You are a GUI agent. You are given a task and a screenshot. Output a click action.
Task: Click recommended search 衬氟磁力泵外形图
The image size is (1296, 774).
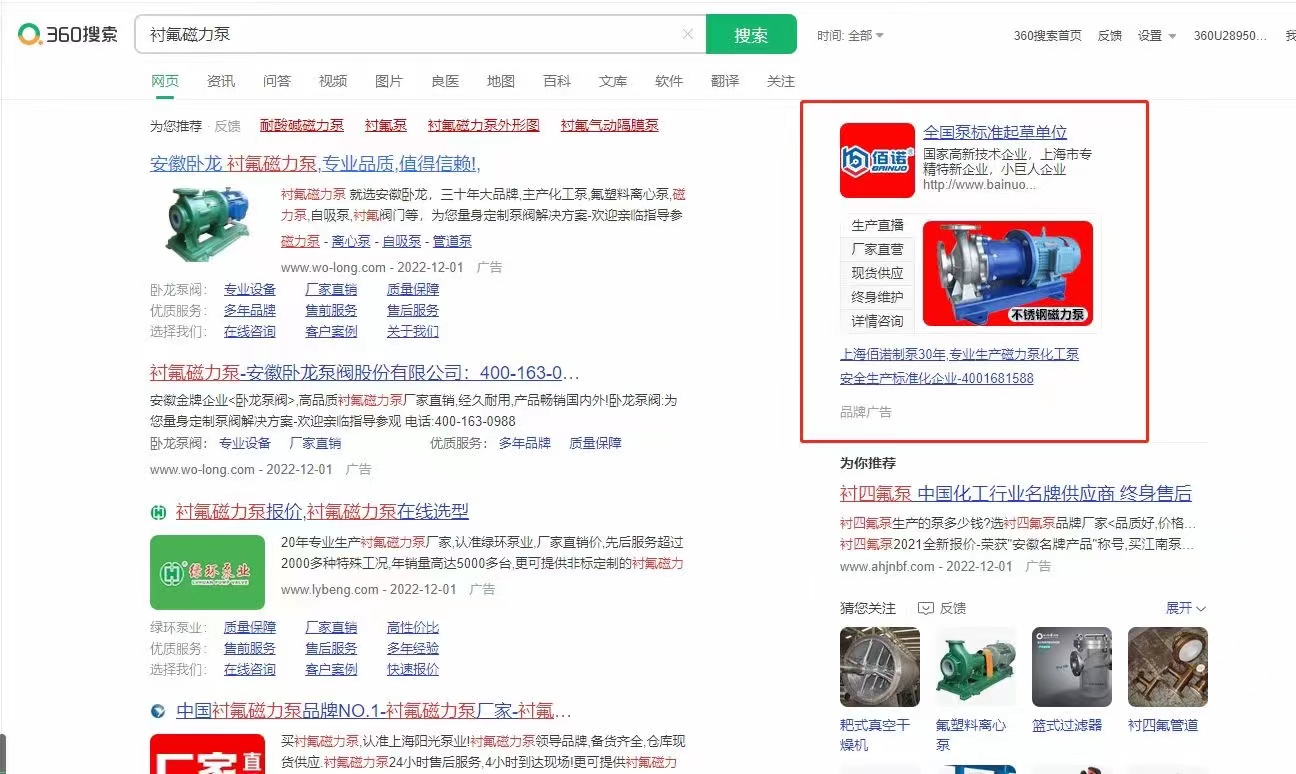483,125
